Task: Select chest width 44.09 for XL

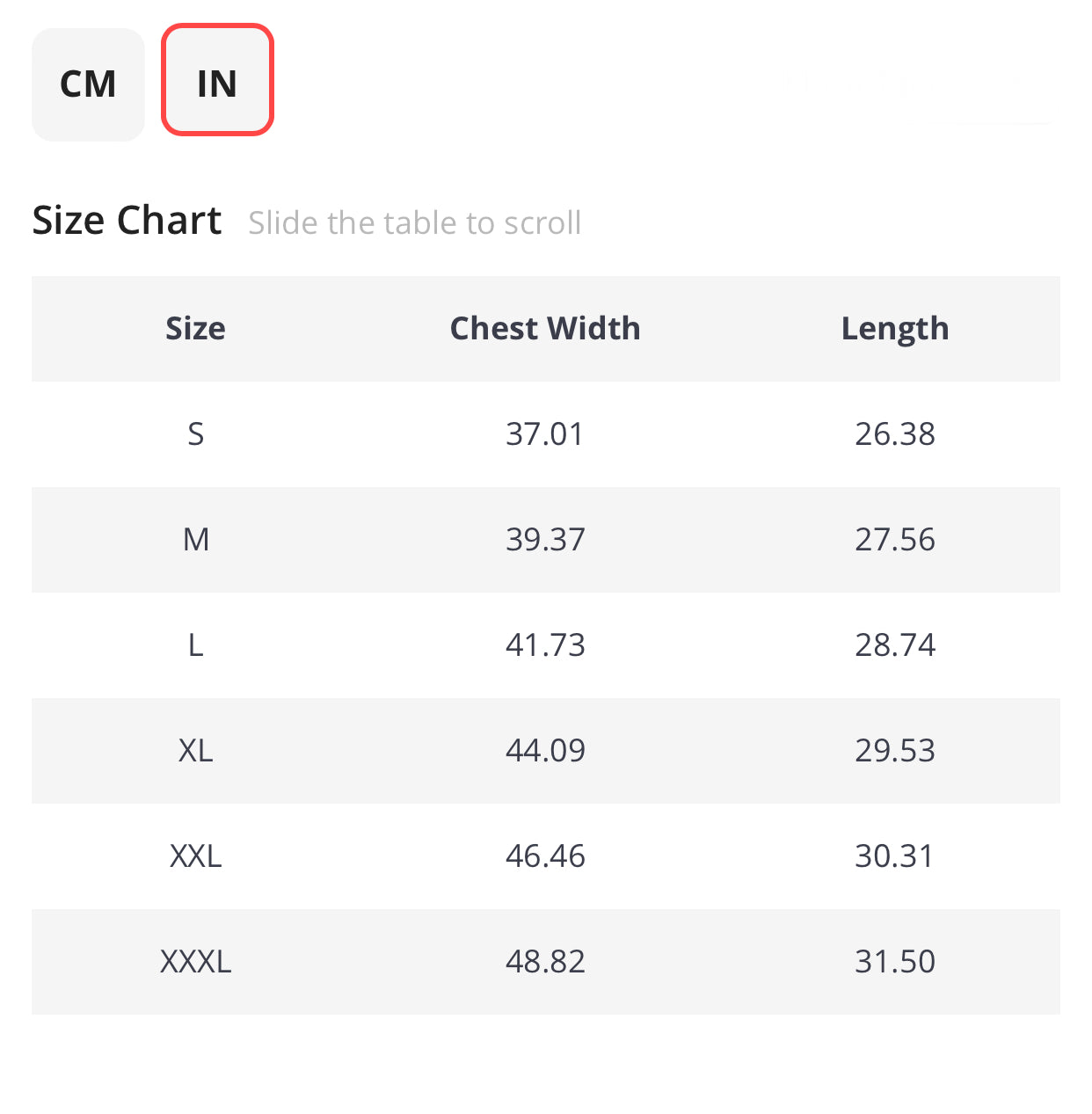Action: tap(544, 751)
